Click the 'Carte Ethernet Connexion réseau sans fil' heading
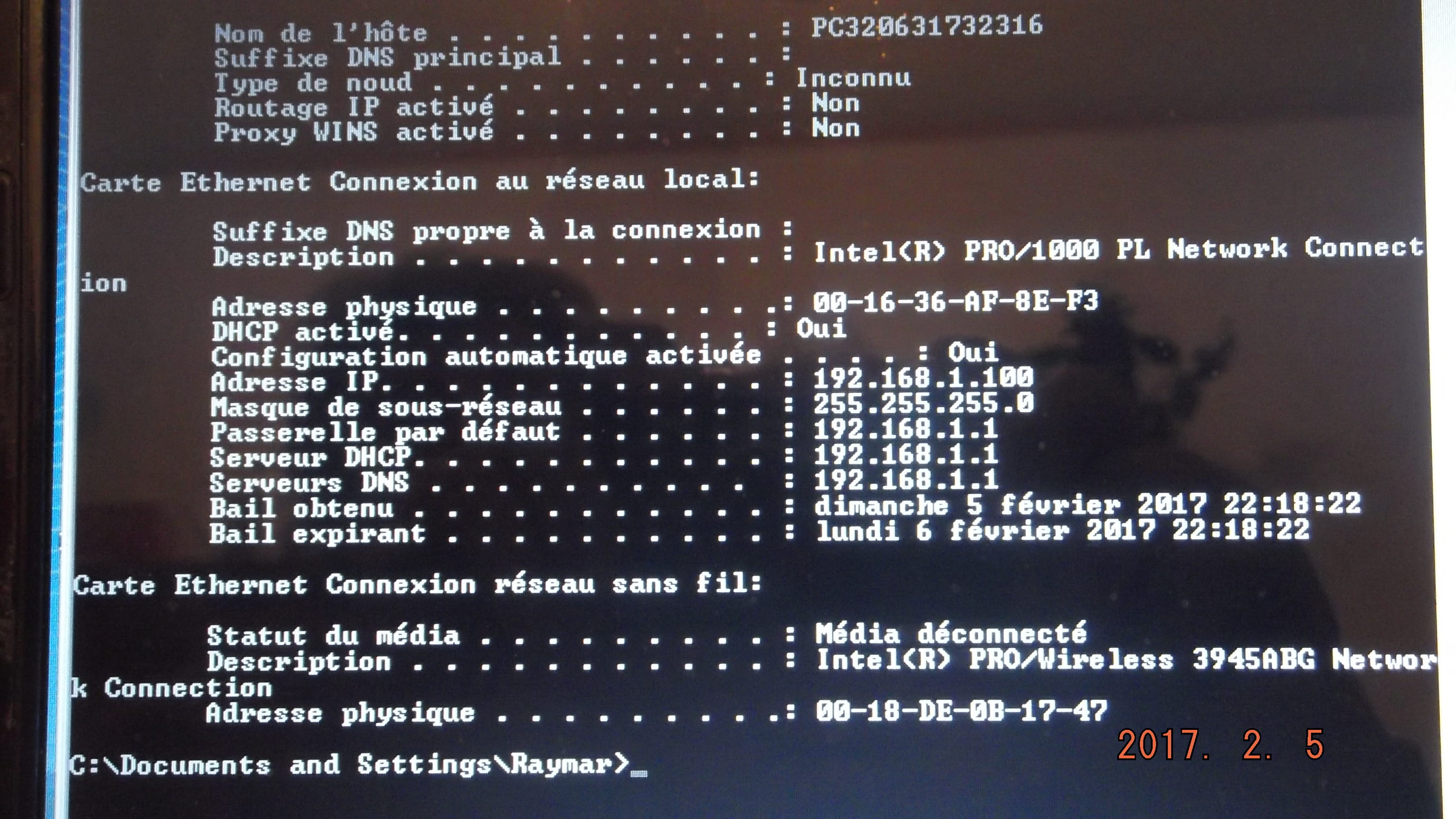Viewport: 1456px width, 819px height. pos(418,584)
